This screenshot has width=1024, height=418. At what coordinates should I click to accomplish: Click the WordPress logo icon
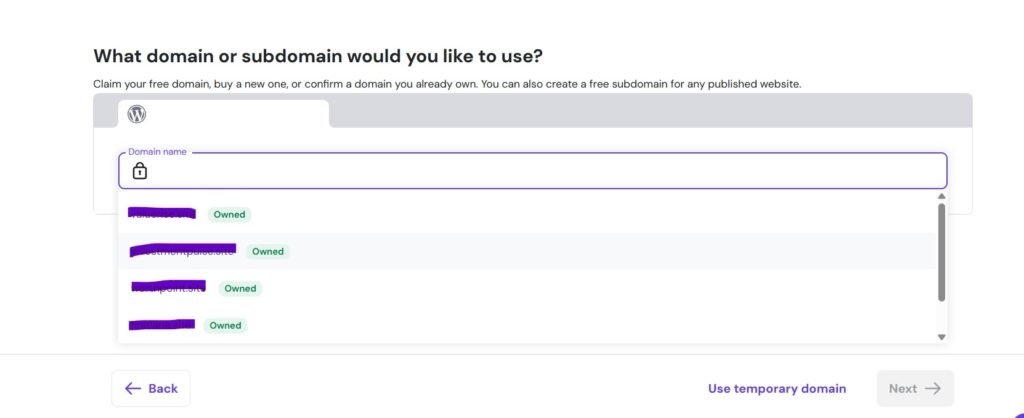[137, 114]
